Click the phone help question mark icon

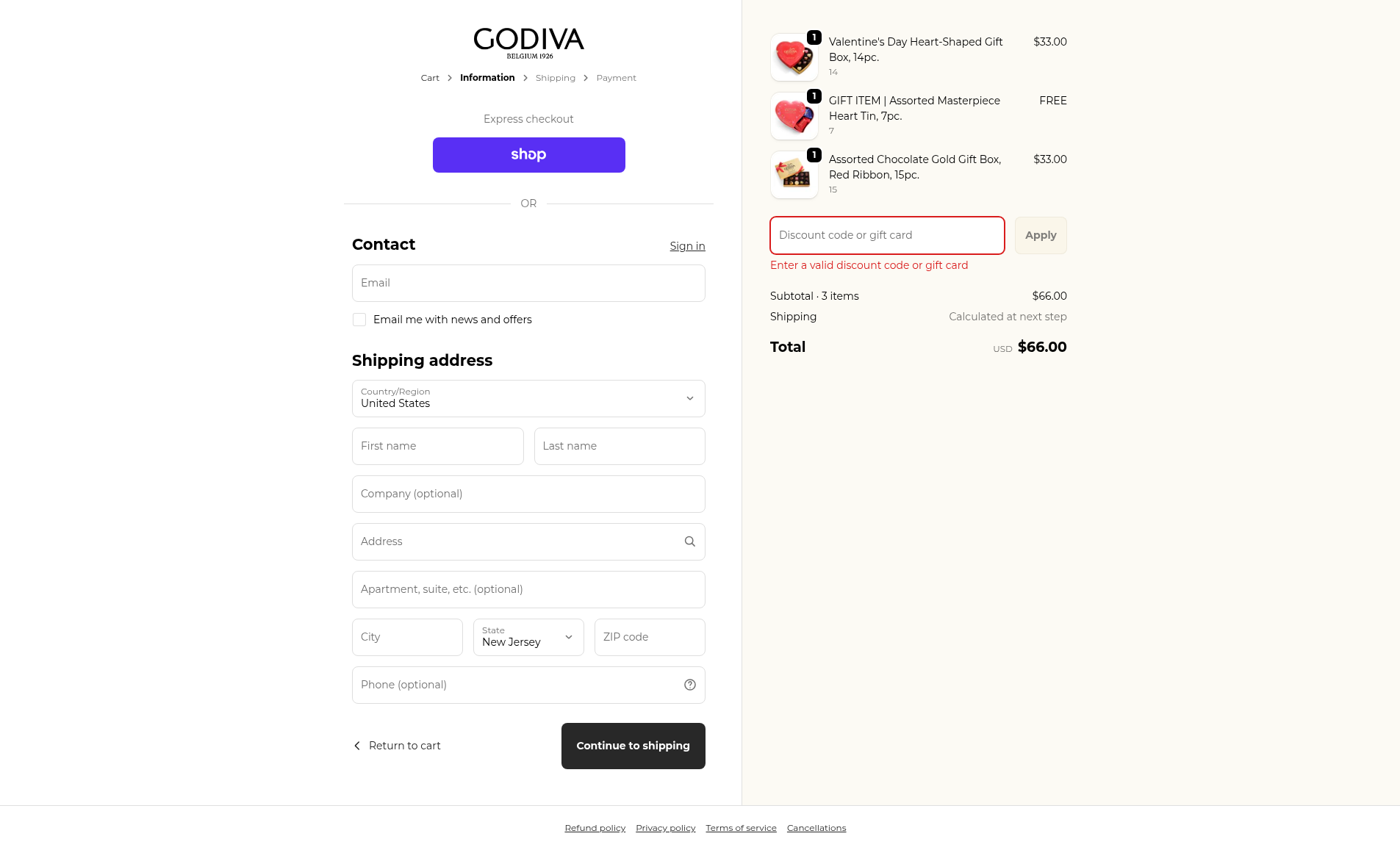pos(690,685)
